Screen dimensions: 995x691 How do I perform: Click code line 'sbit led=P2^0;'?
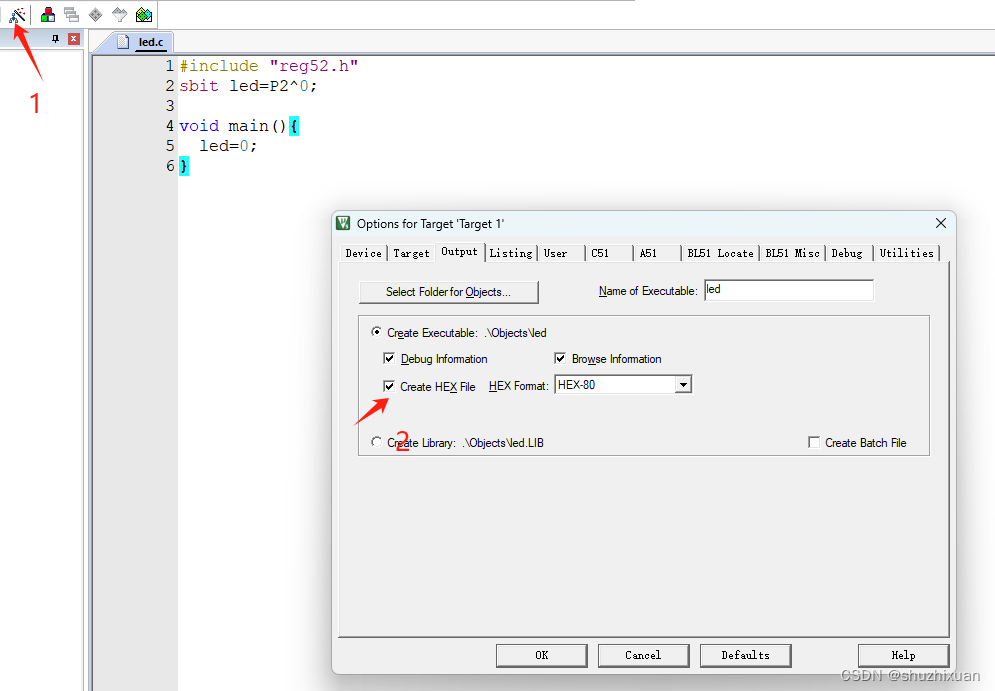(248, 86)
